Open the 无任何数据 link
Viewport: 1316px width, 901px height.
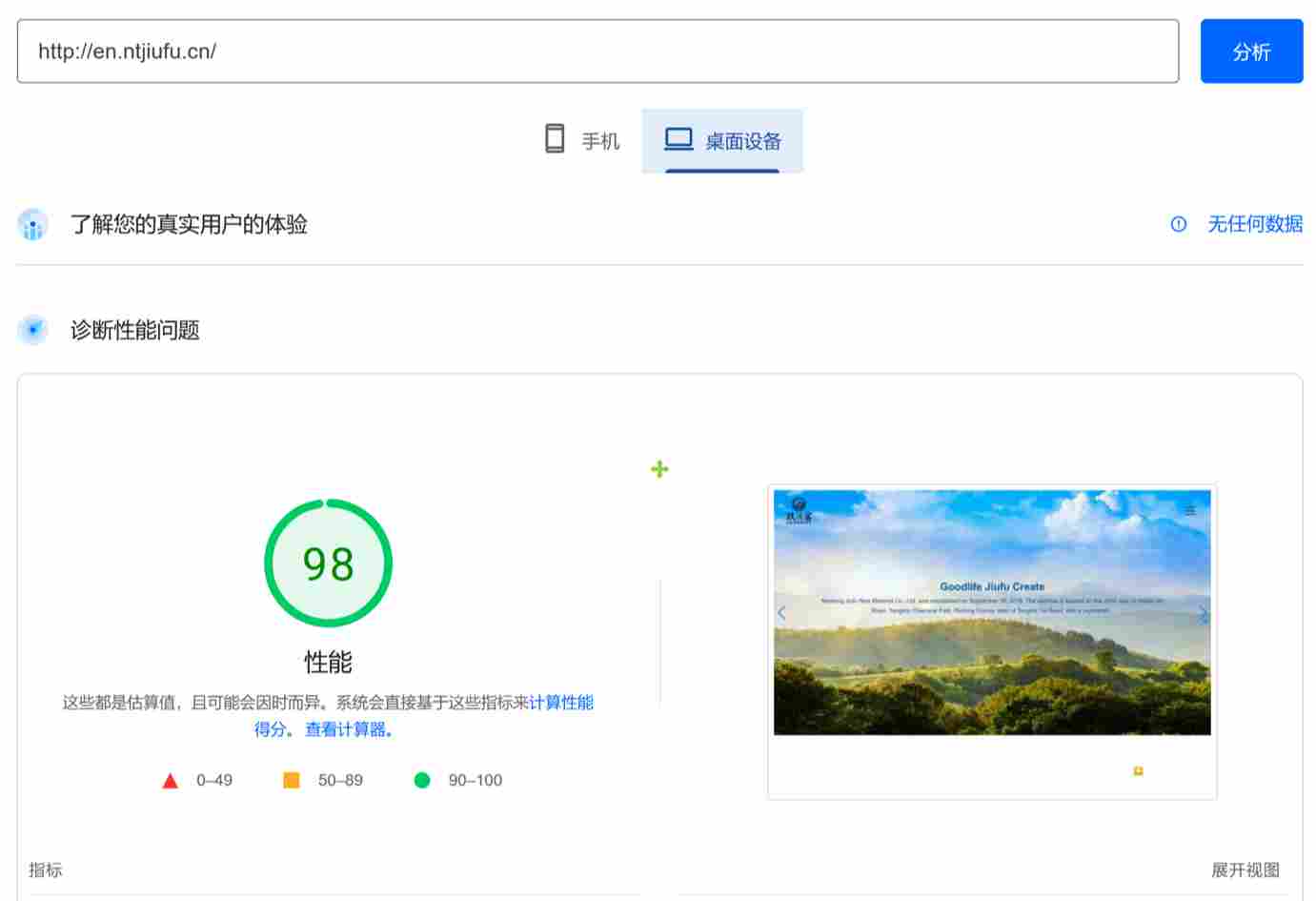(1255, 224)
